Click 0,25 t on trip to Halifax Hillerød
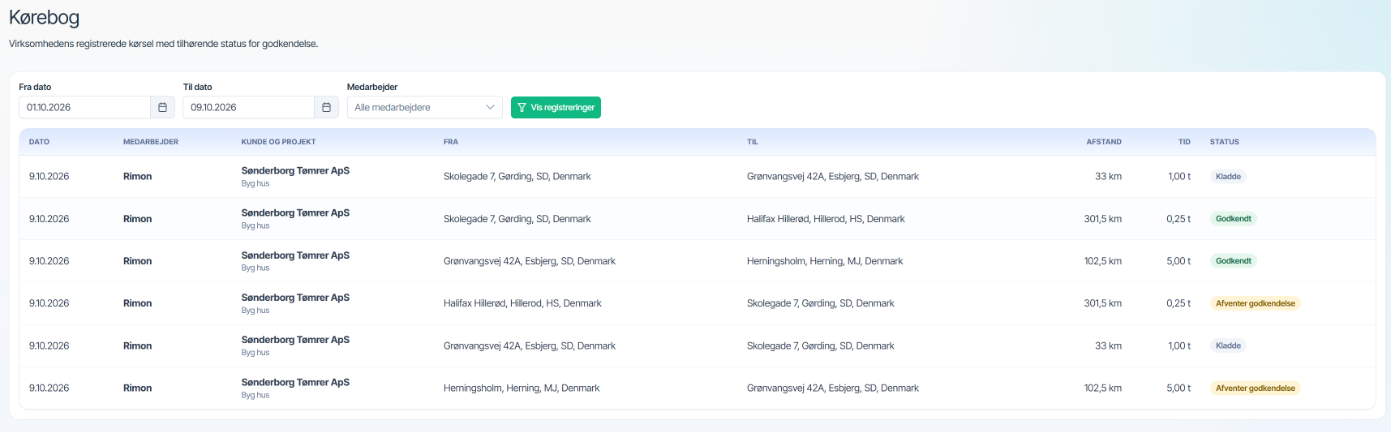 click(1178, 219)
